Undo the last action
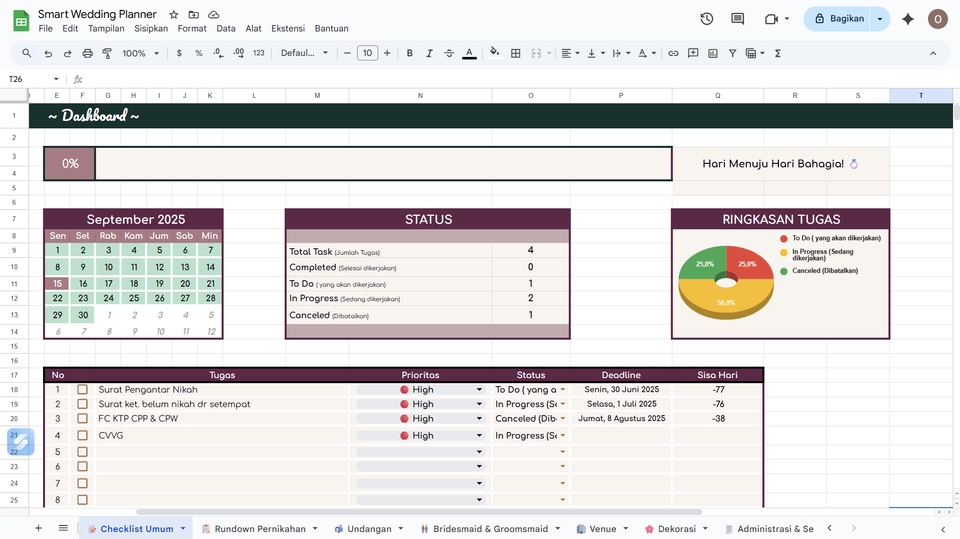The height and width of the screenshot is (539, 960). click(48, 53)
